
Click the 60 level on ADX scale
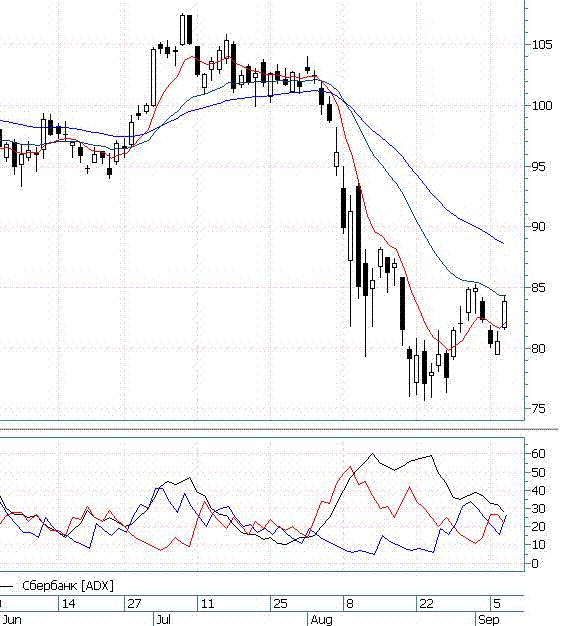point(538,454)
